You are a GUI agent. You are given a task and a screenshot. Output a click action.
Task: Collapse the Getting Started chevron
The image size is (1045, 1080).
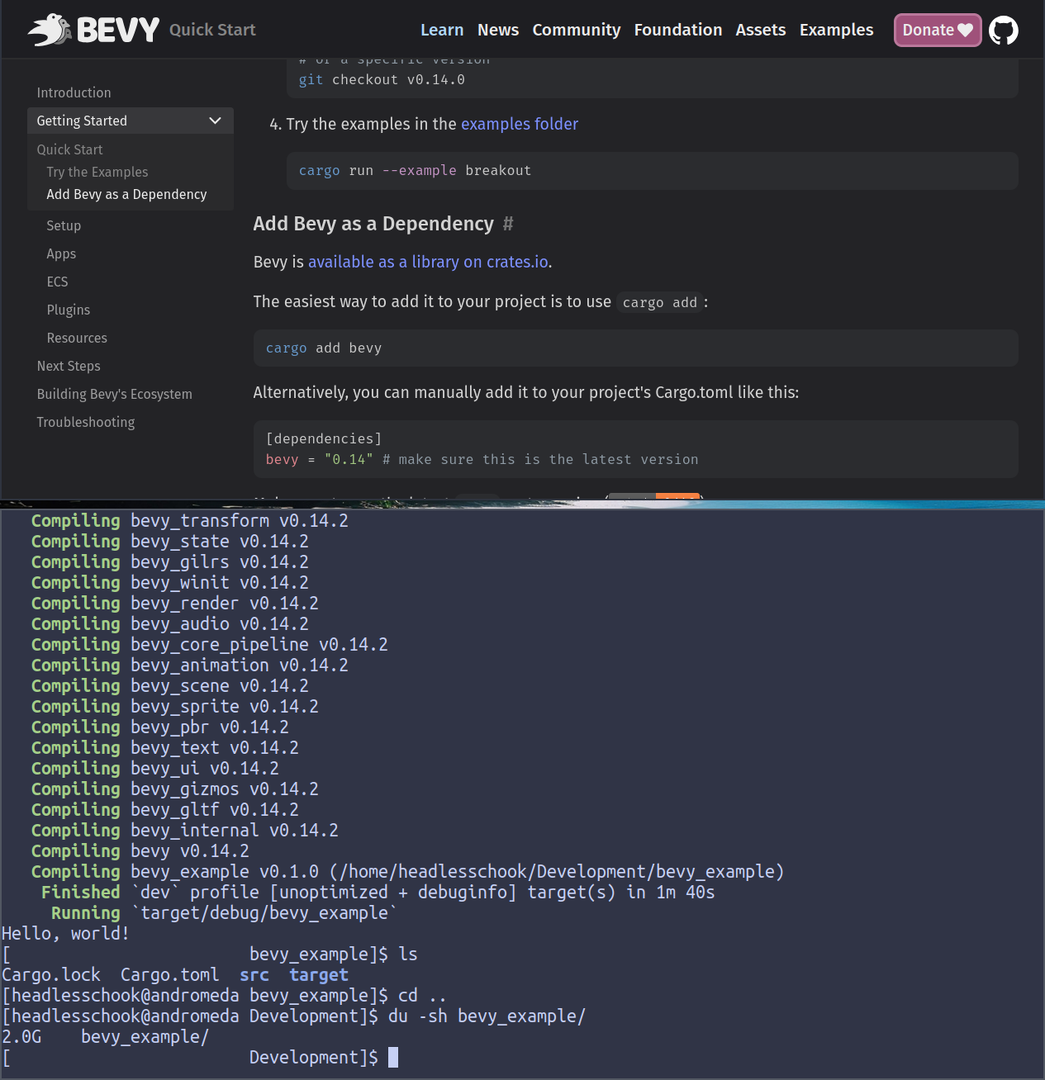click(215, 121)
